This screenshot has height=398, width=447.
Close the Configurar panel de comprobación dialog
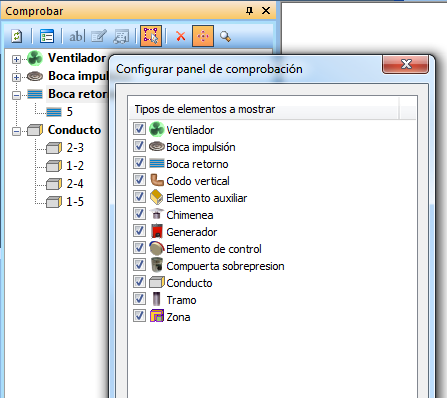click(x=405, y=64)
